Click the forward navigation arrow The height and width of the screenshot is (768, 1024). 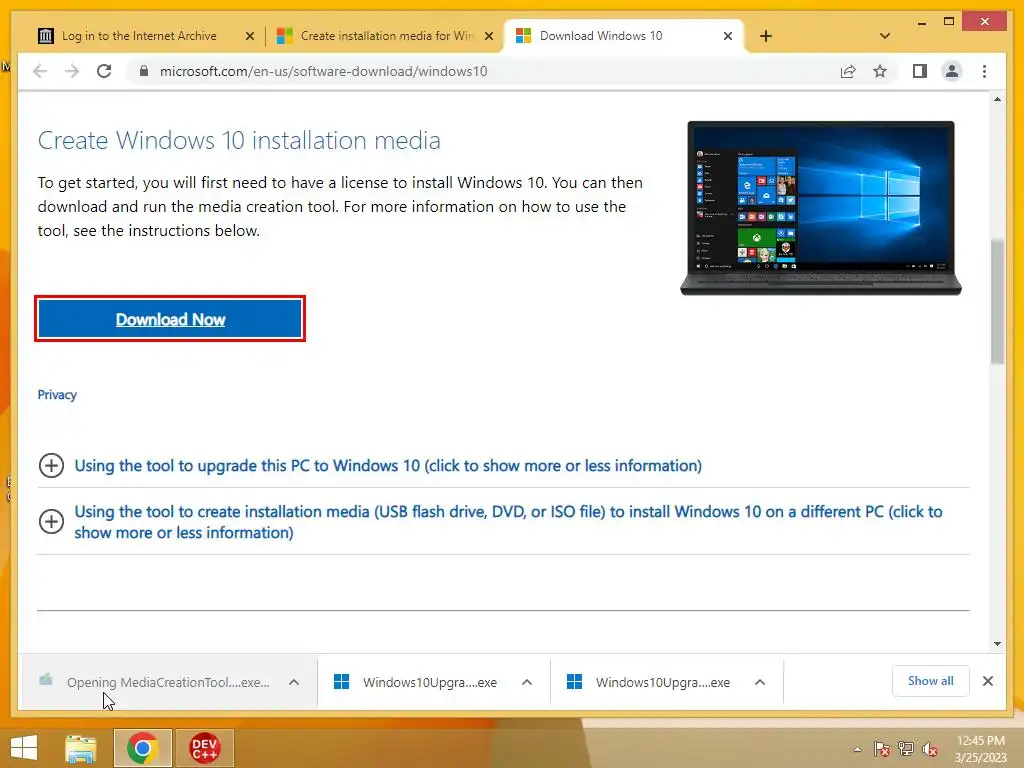click(72, 71)
